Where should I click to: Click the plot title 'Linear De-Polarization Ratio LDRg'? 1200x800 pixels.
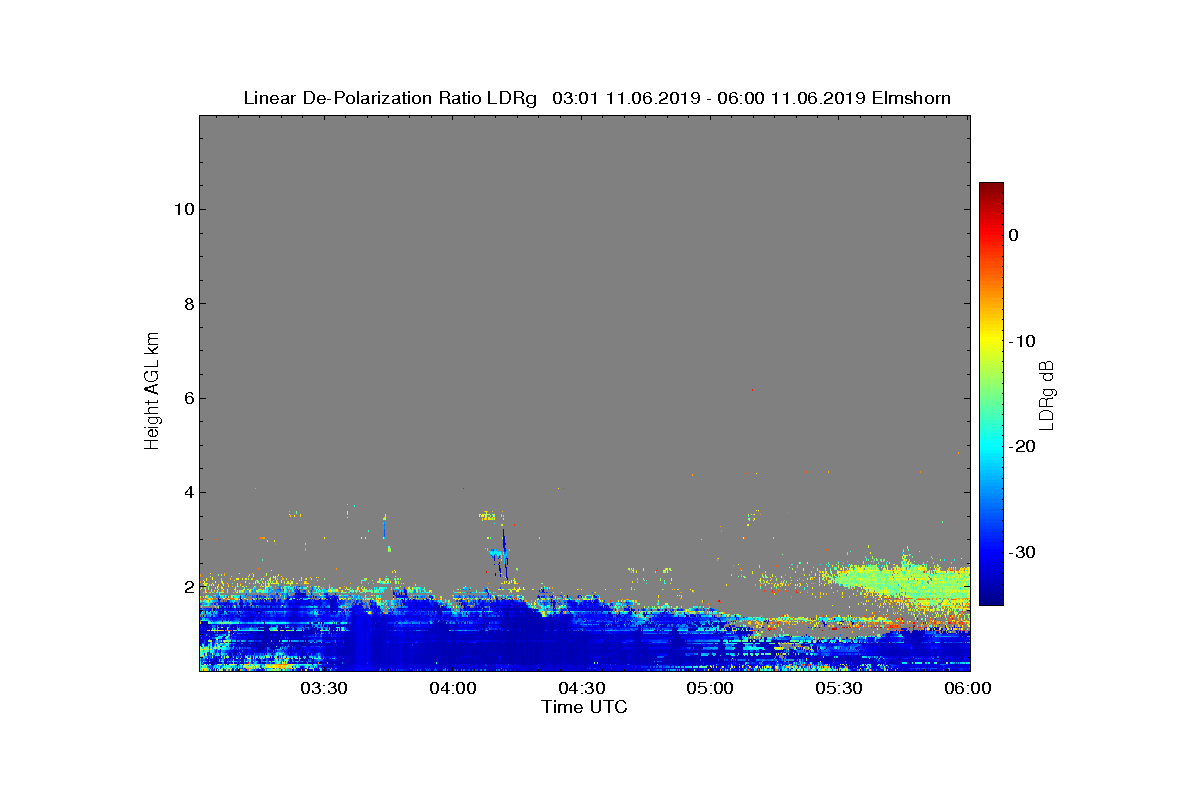[x=390, y=98]
